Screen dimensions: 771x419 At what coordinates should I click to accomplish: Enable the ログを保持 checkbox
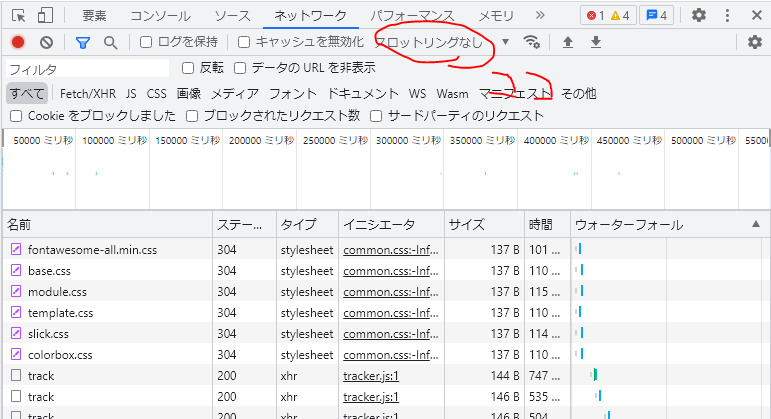pos(147,42)
